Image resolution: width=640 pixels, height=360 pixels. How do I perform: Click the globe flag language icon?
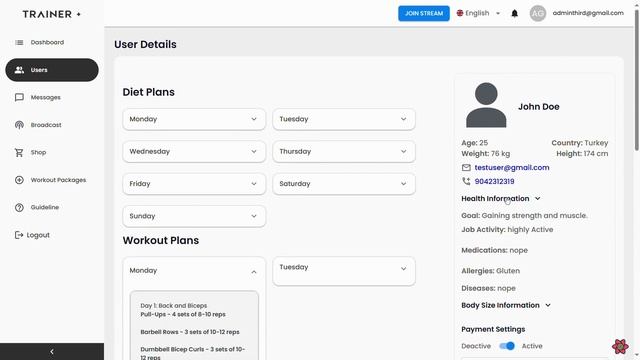(460, 13)
